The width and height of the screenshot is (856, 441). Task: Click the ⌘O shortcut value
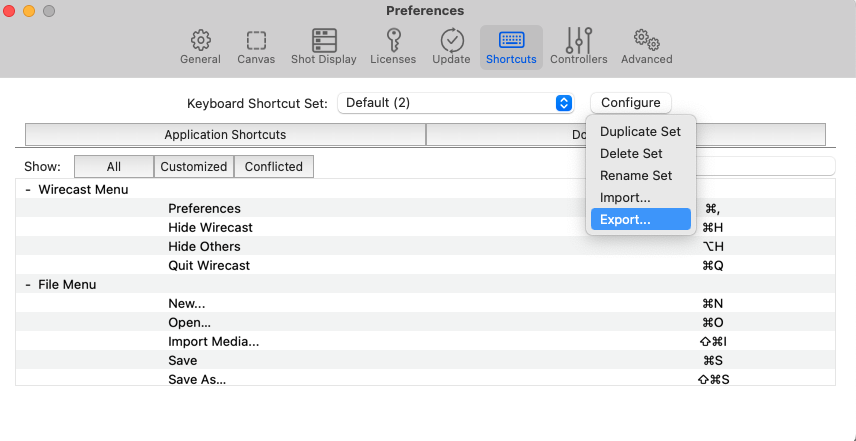click(x=714, y=323)
